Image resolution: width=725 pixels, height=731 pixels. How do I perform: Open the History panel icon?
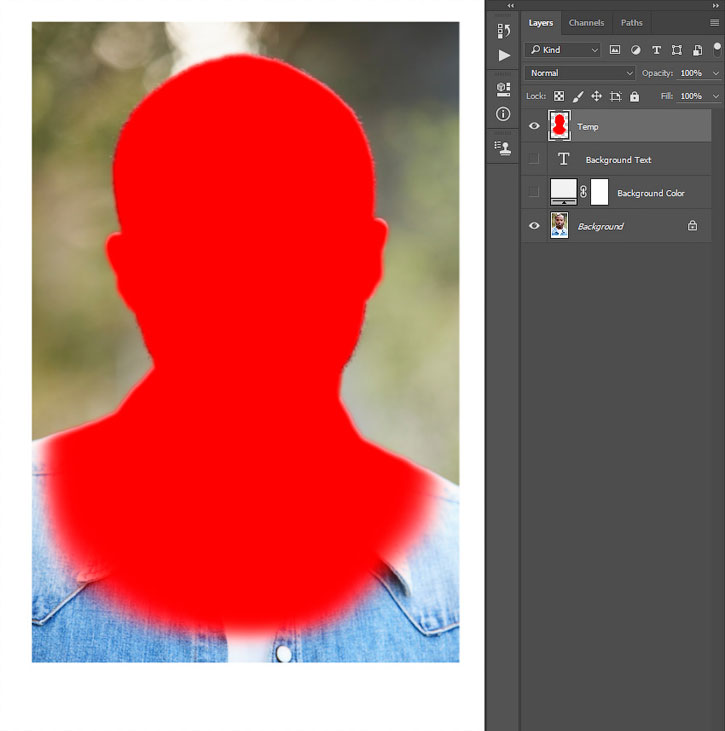(x=503, y=31)
